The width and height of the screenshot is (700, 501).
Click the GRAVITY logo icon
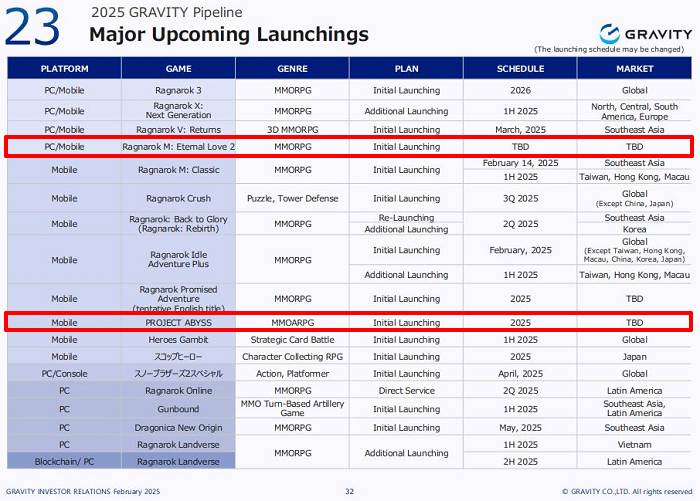[x=609, y=34]
